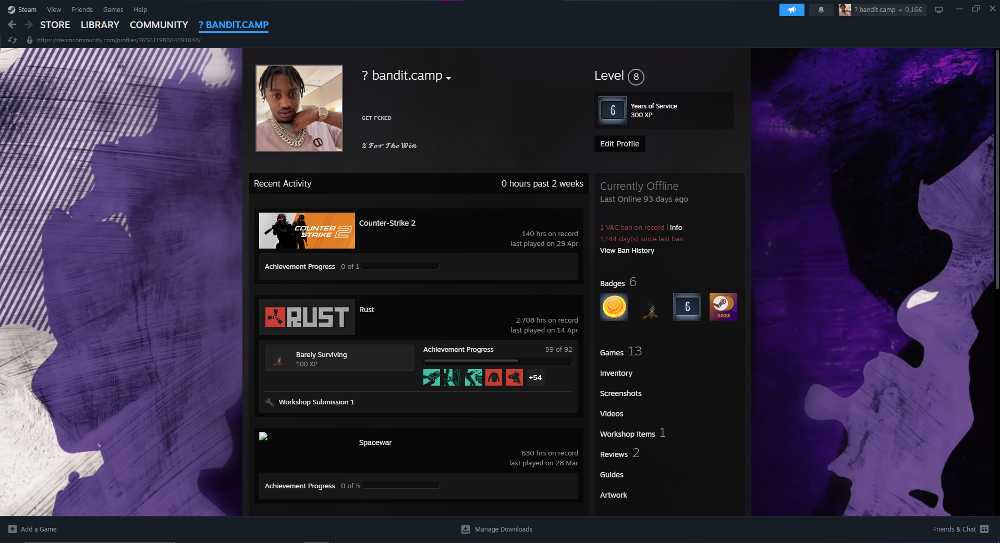Click View Ban History link
1000x543 pixels.
(627, 250)
